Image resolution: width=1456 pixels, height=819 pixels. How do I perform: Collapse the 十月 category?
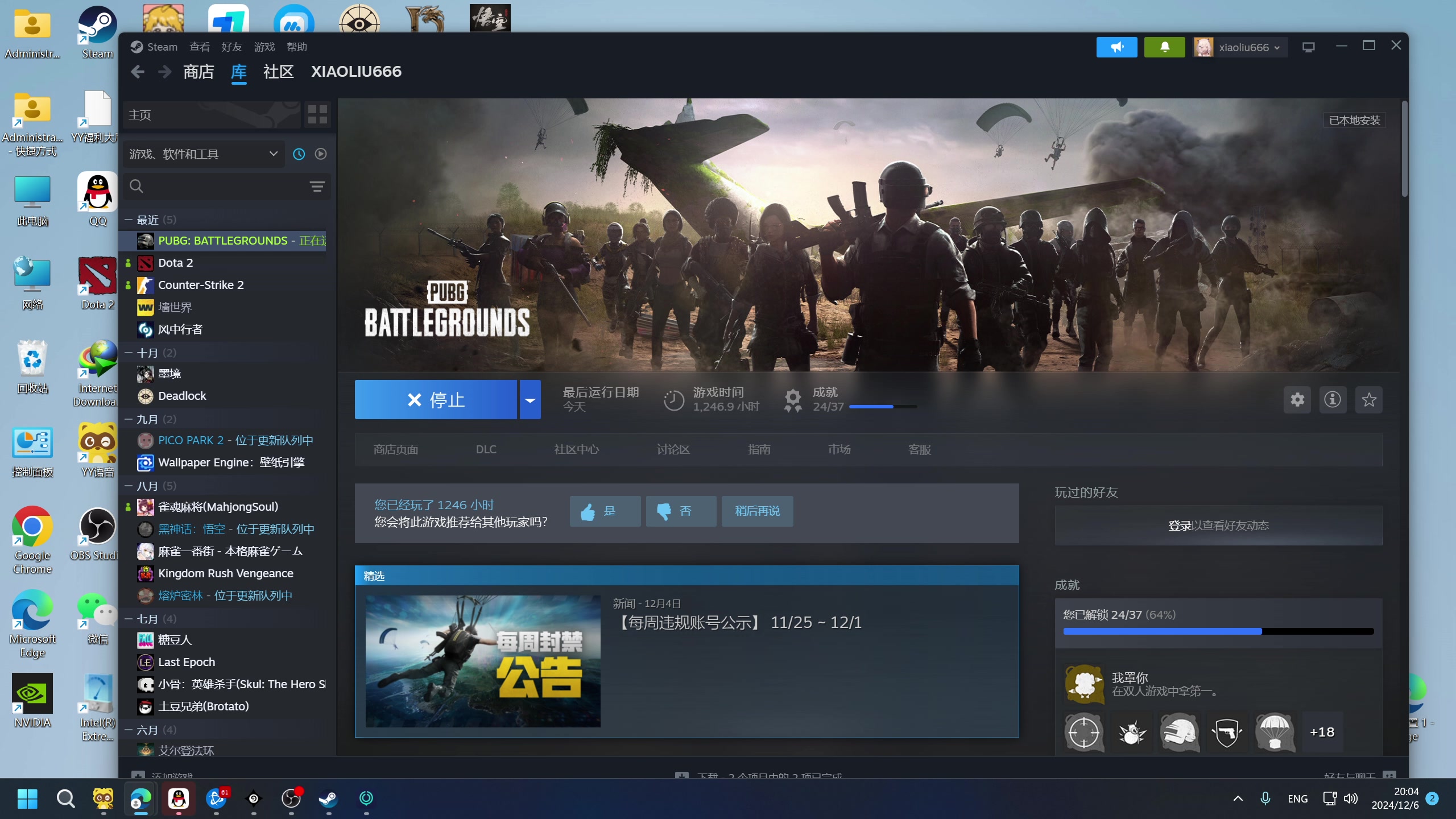[x=129, y=353]
